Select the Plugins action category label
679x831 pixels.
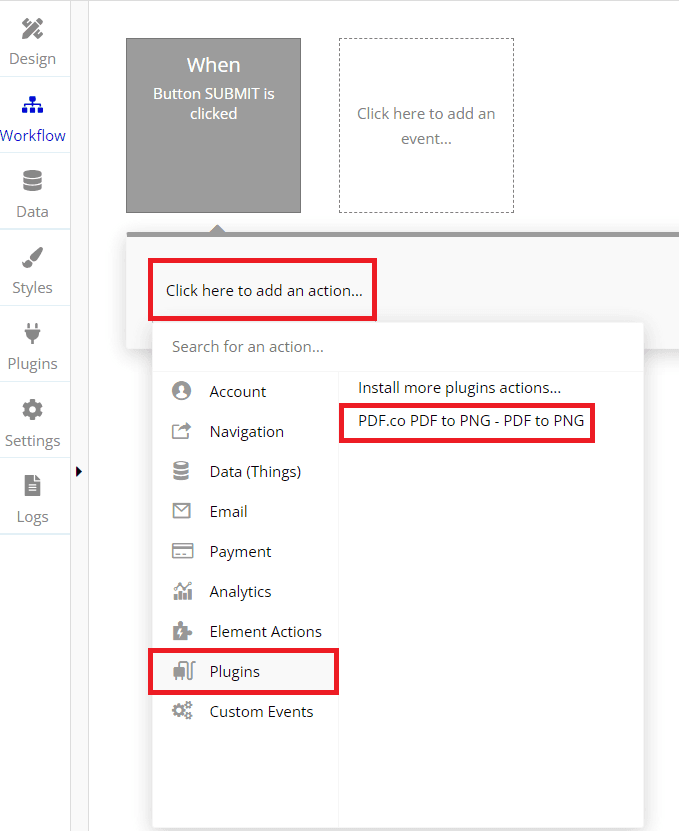pyautogui.click(x=234, y=671)
